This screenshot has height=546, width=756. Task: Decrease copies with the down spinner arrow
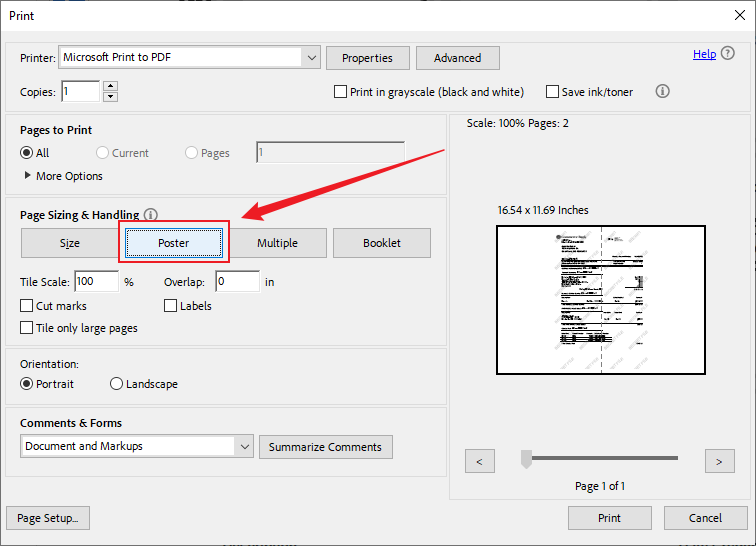tap(111, 96)
